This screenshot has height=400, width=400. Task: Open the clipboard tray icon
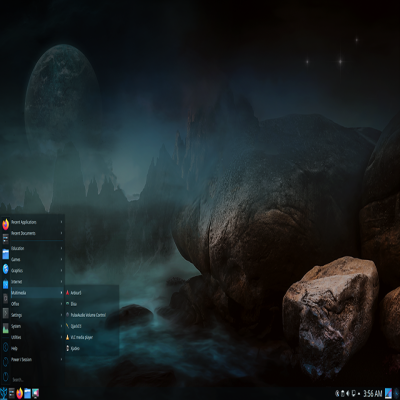(x=342, y=394)
